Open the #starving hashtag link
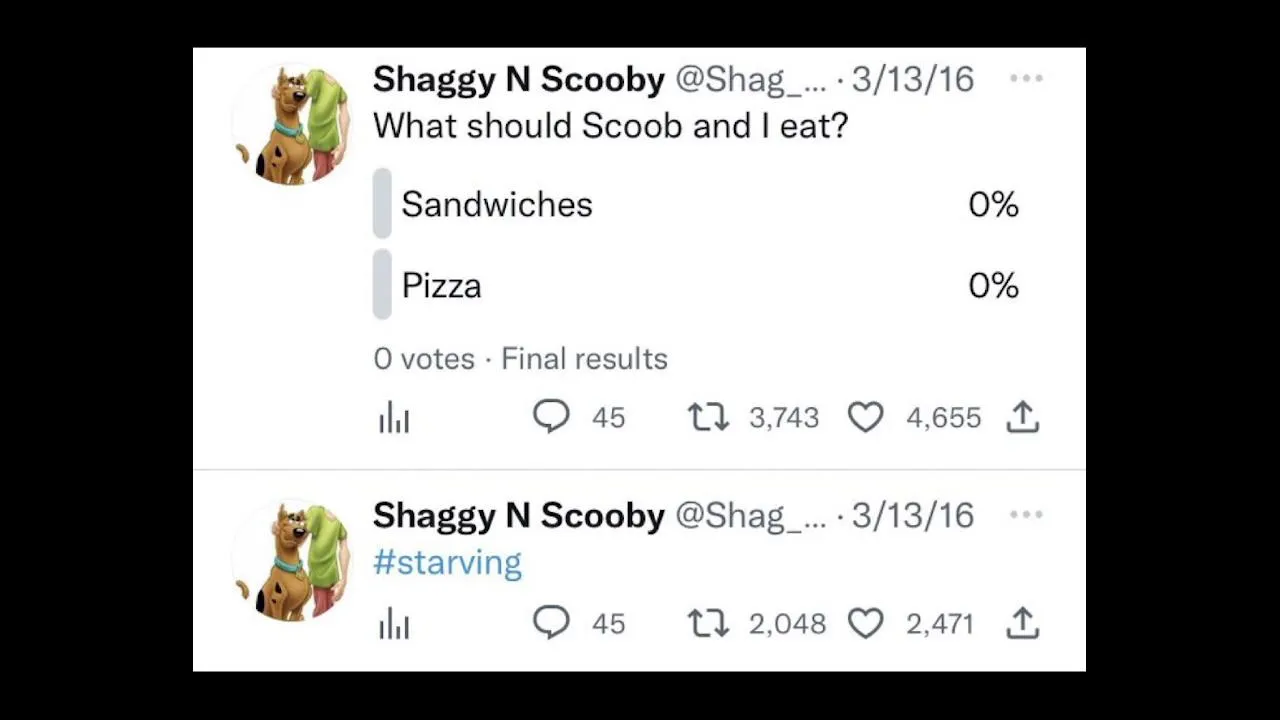The image size is (1280, 720). (x=447, y=563)
